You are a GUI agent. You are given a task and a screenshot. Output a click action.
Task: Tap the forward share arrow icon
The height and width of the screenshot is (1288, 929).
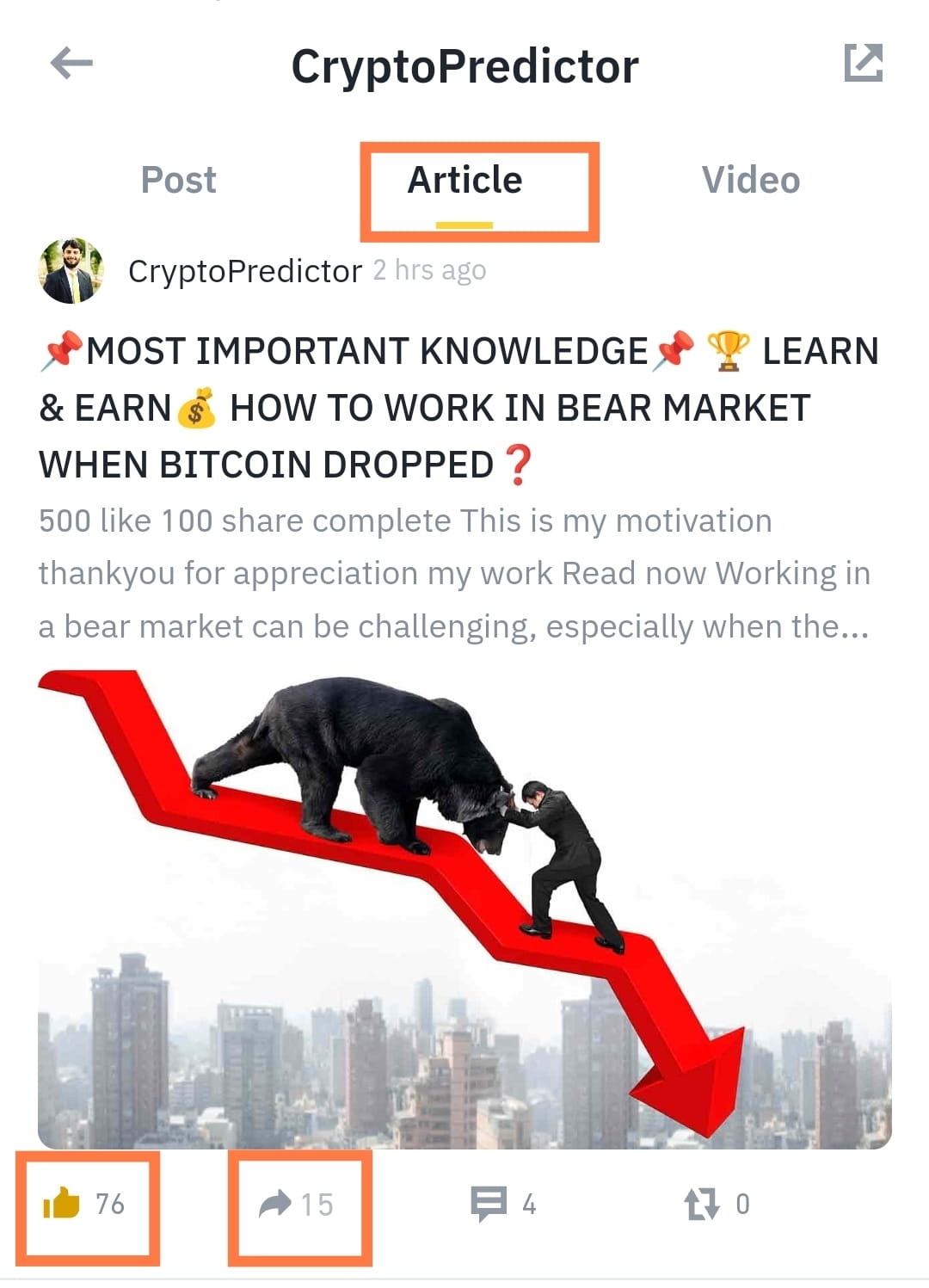click(x=275, y=1204)
